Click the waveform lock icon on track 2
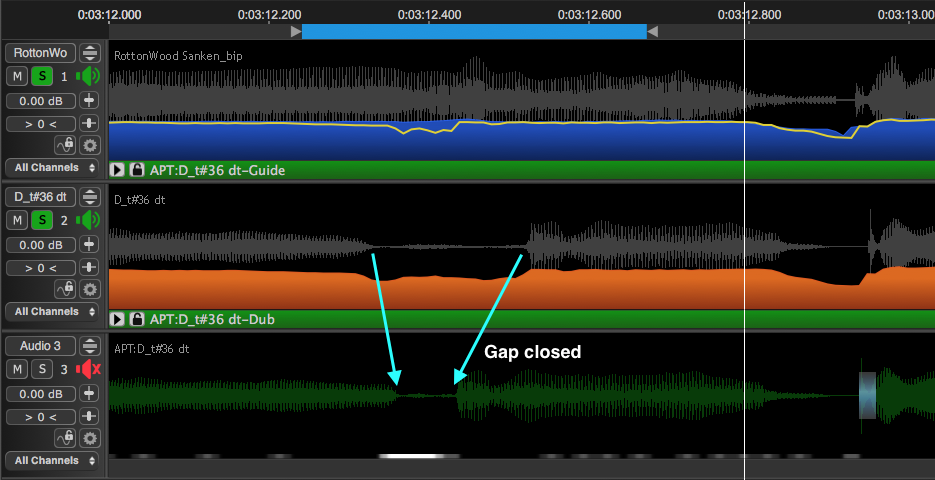935x480 pixels. (x=66, y=289)
